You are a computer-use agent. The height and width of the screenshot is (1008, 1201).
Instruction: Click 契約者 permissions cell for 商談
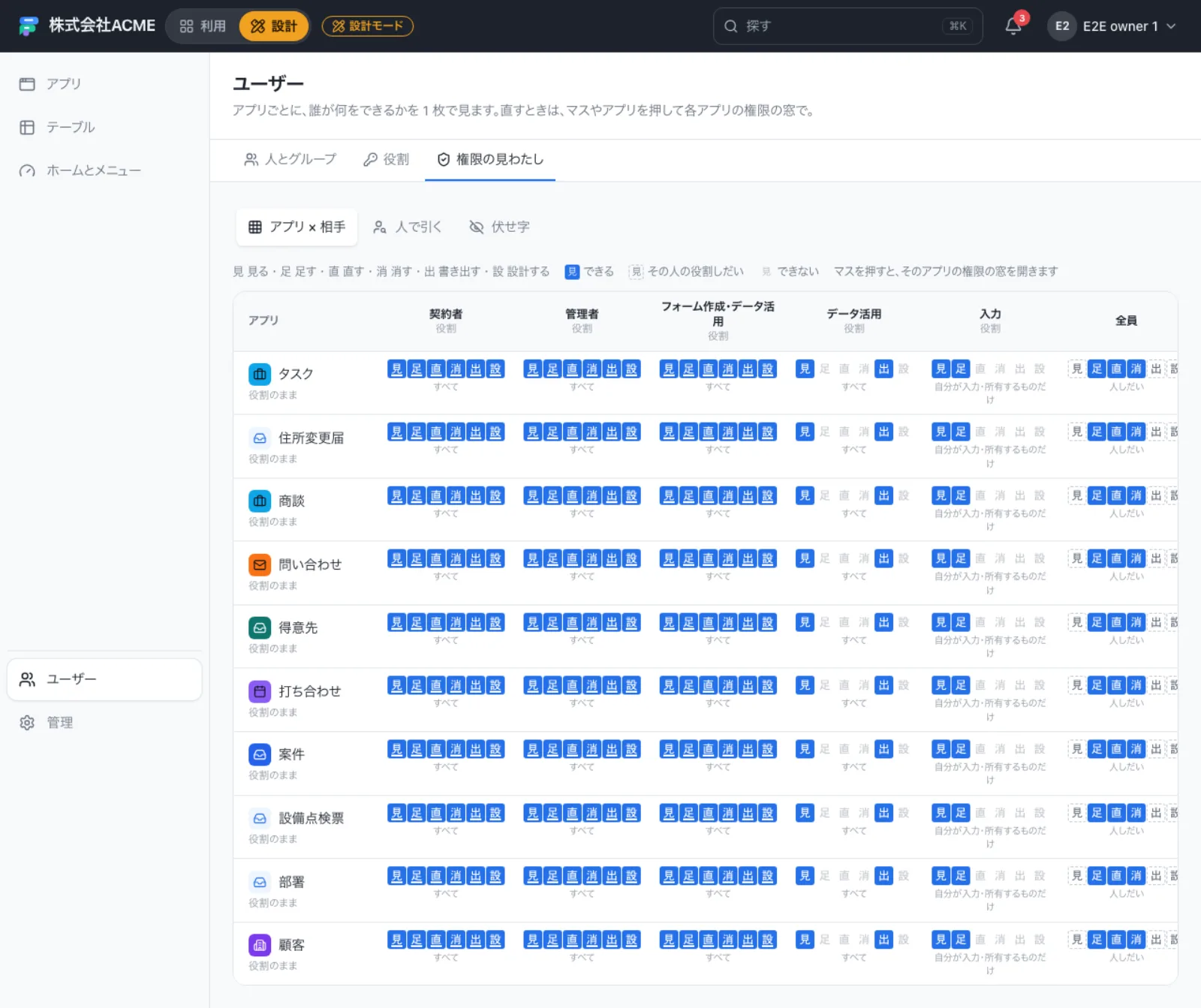coord(446,503)
